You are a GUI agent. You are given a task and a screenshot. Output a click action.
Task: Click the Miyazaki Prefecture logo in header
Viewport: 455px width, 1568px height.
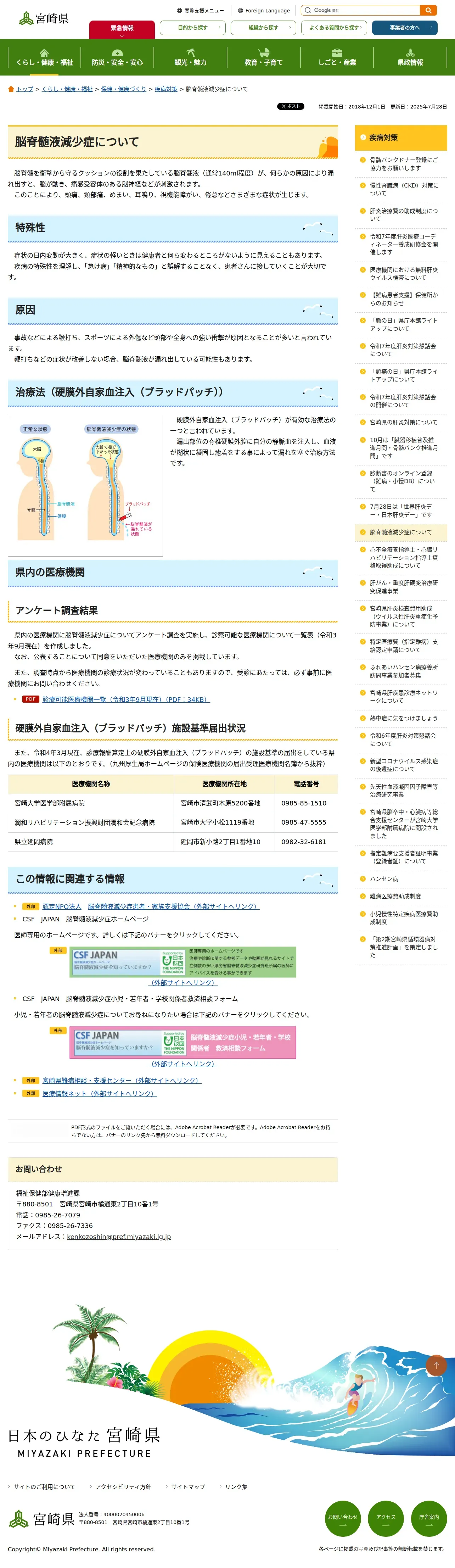pyautogui.click(x=44, y=18)
